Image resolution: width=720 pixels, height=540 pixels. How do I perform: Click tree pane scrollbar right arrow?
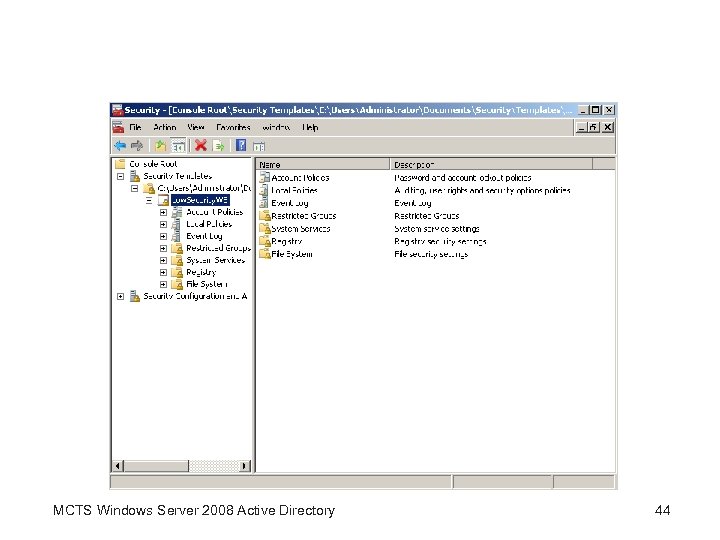(246, 466)
